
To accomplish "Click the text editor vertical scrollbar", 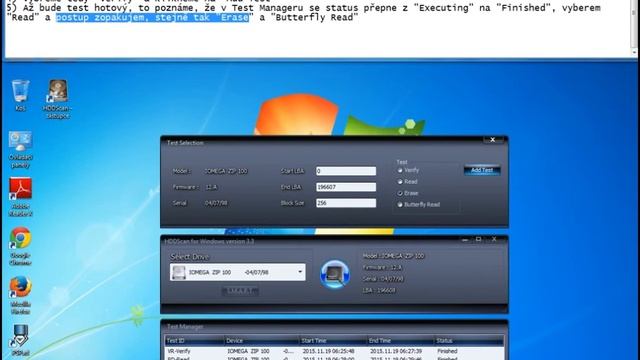I will (x=634, y=29).
